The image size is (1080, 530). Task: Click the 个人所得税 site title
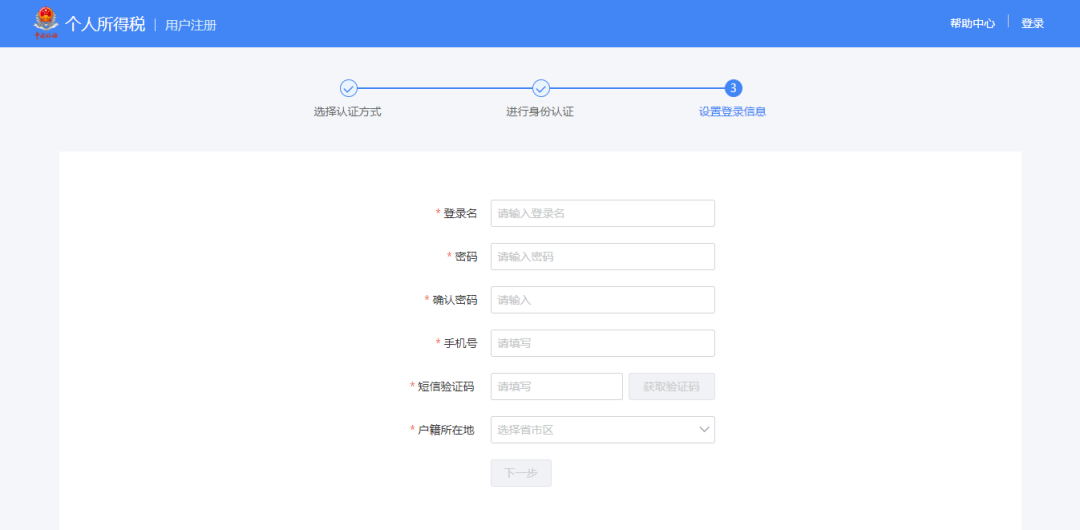105,23
